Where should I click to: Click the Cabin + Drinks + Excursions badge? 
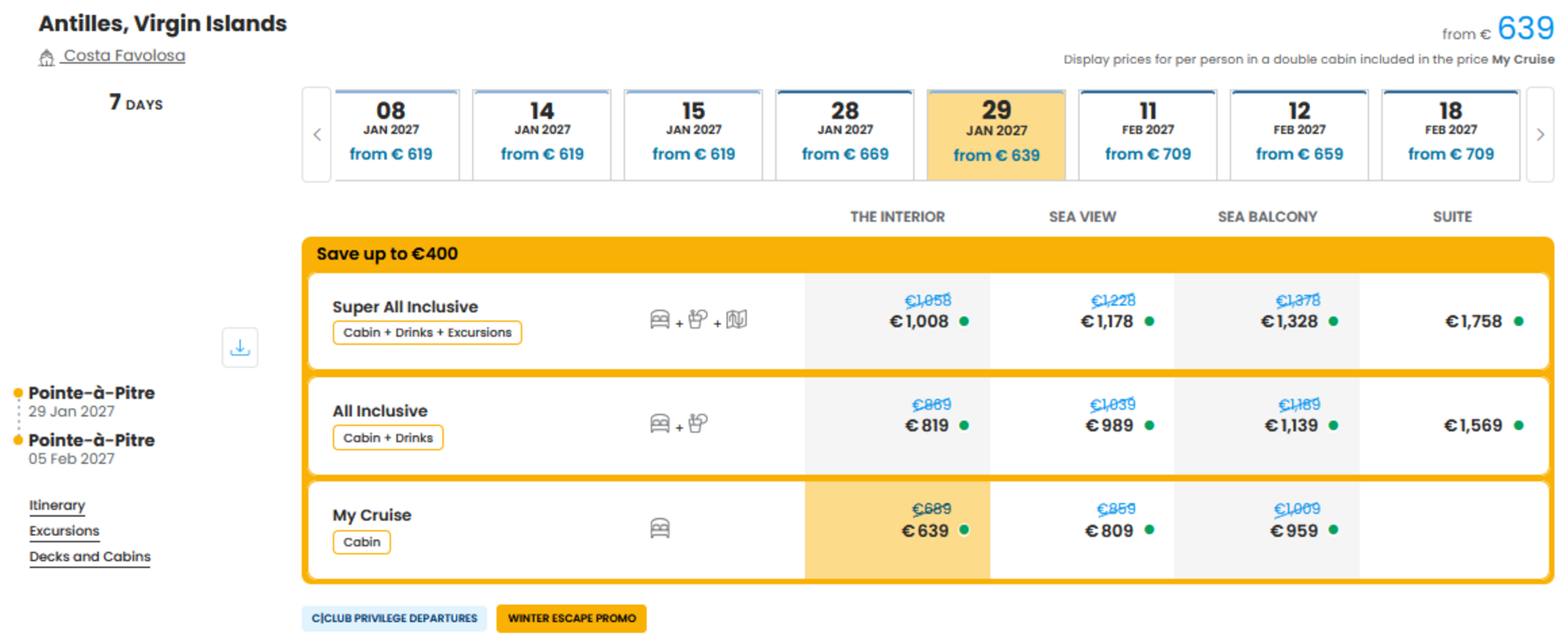tap(427, 333)
